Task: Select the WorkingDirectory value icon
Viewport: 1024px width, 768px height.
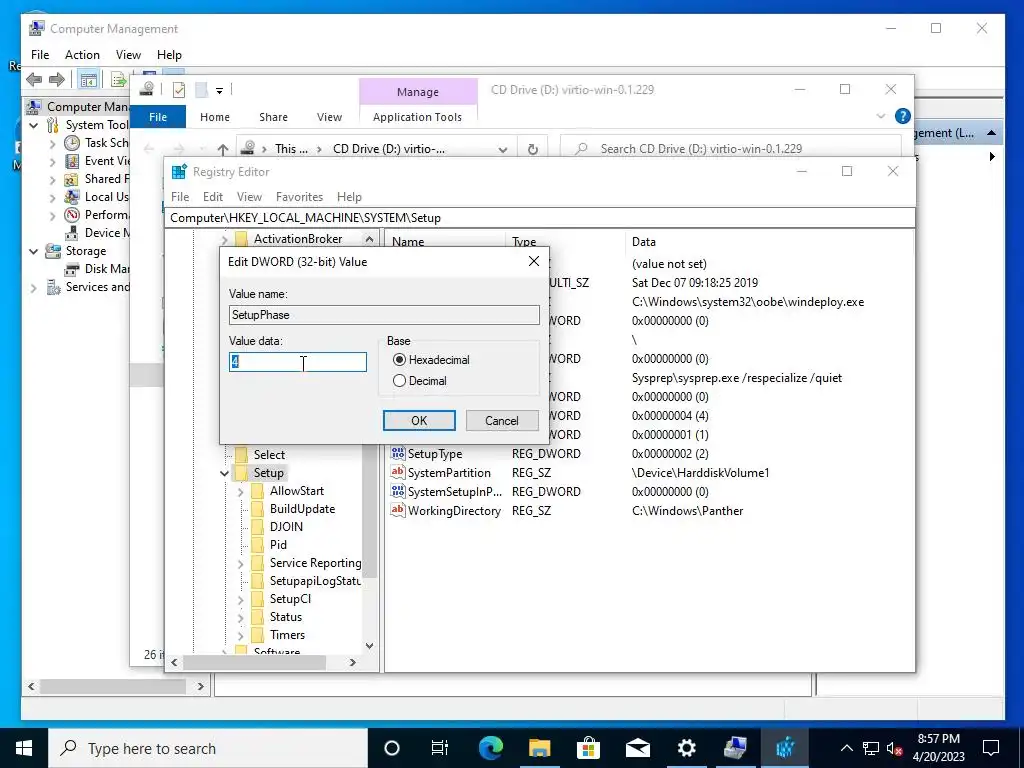Action: tap(398, 510)
